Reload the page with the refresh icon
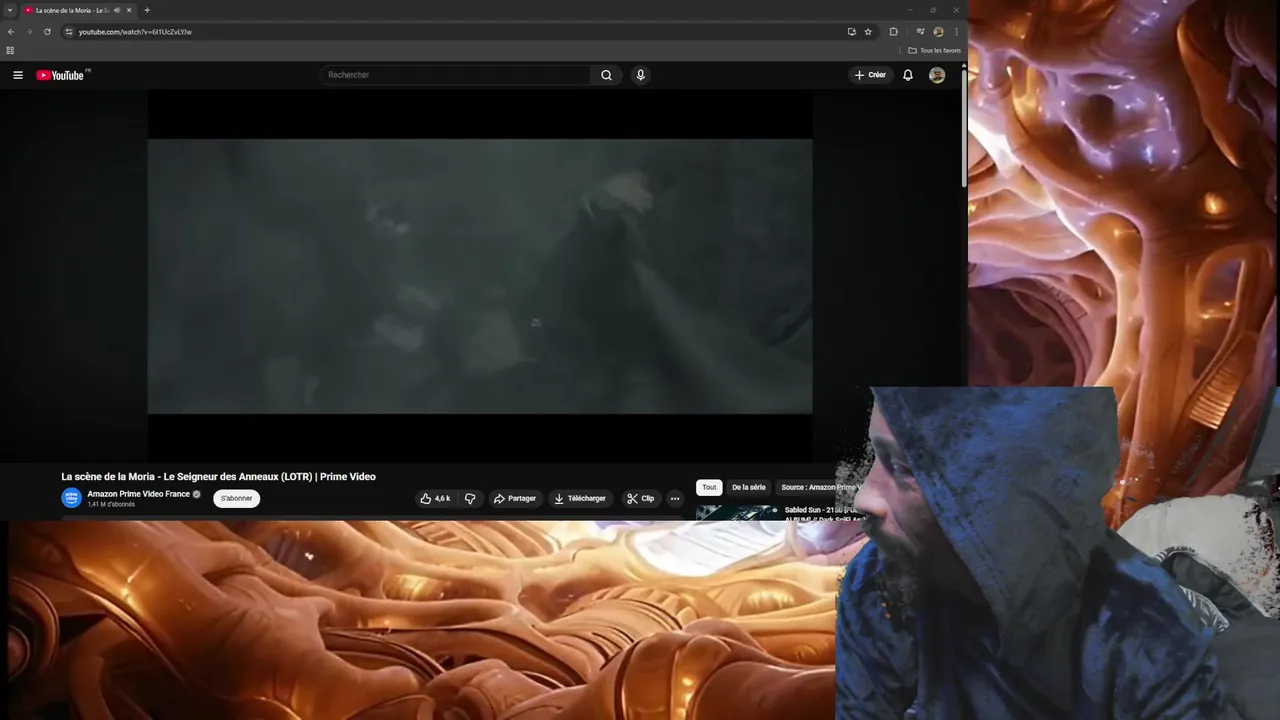Viewport: 1280px width, 720px height. point(47,31)
